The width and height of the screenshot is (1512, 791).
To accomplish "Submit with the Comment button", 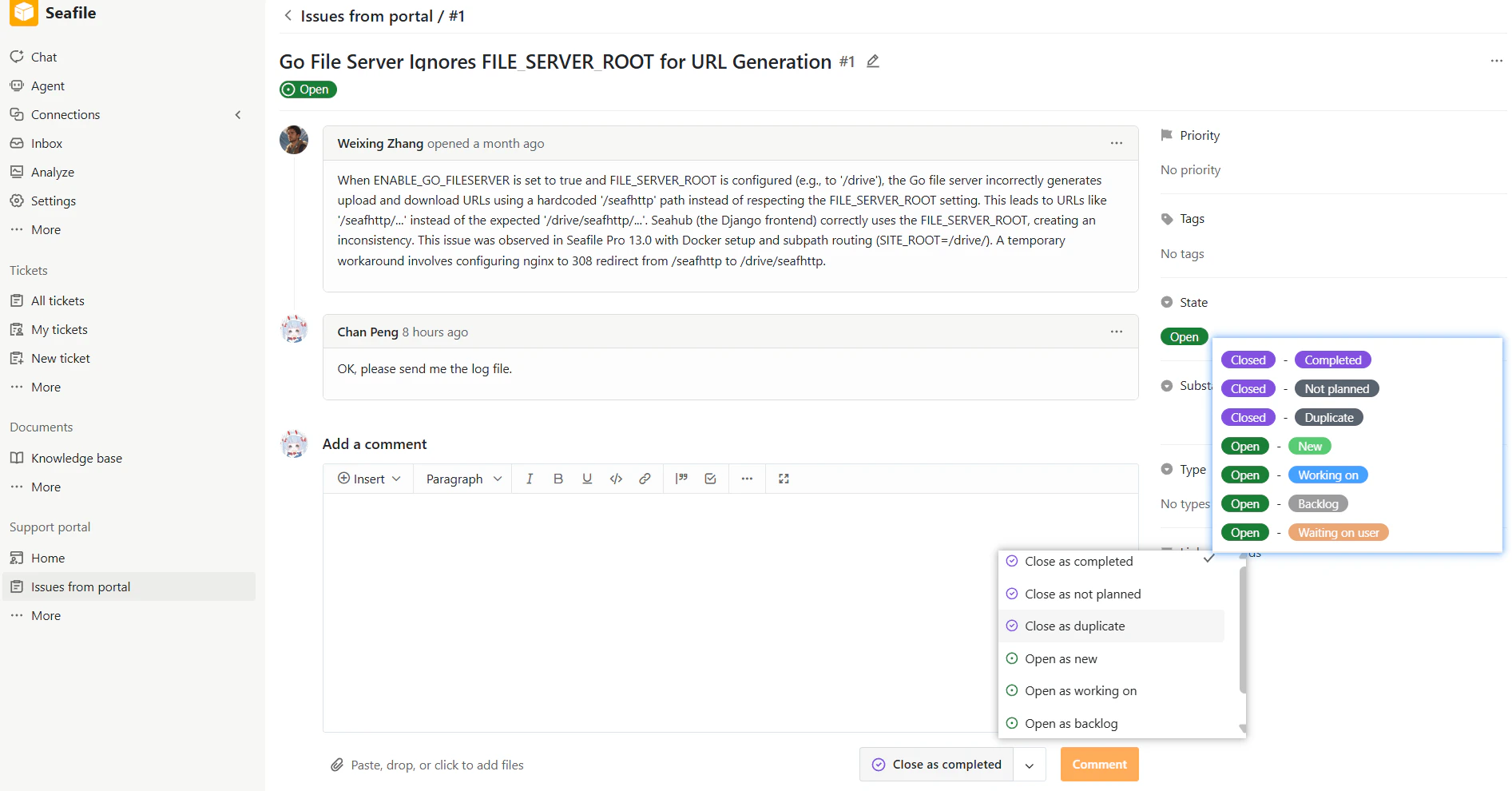I will tap(1099, 765).
